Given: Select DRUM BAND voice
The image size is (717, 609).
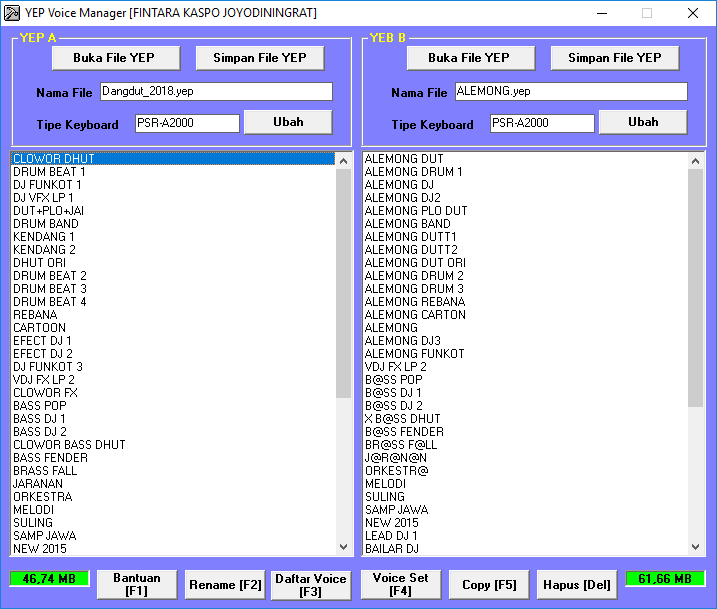Looking at the screenshot, I should [172, 224].
